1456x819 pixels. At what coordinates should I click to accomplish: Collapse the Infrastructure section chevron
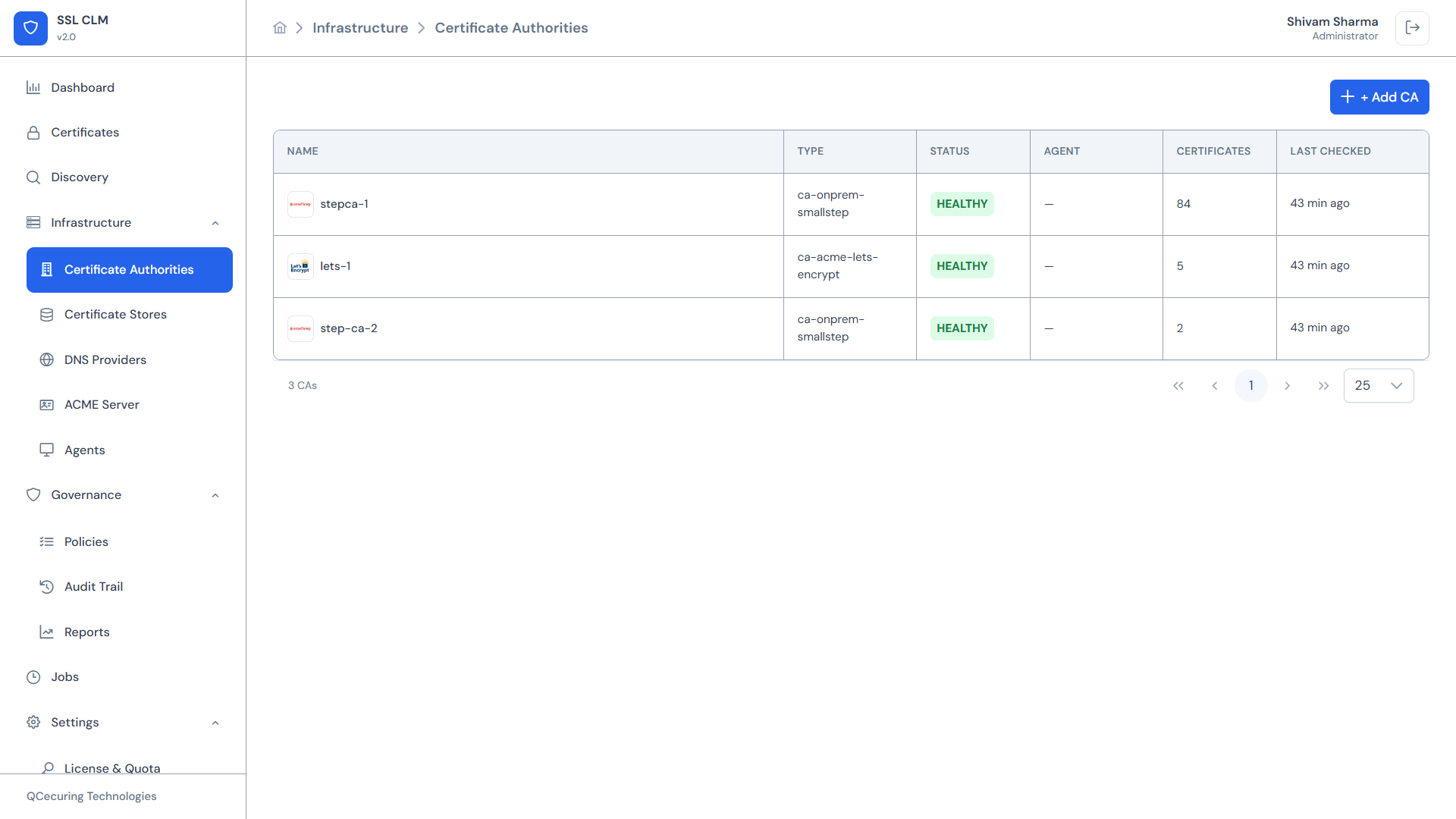tap(215, 223)
